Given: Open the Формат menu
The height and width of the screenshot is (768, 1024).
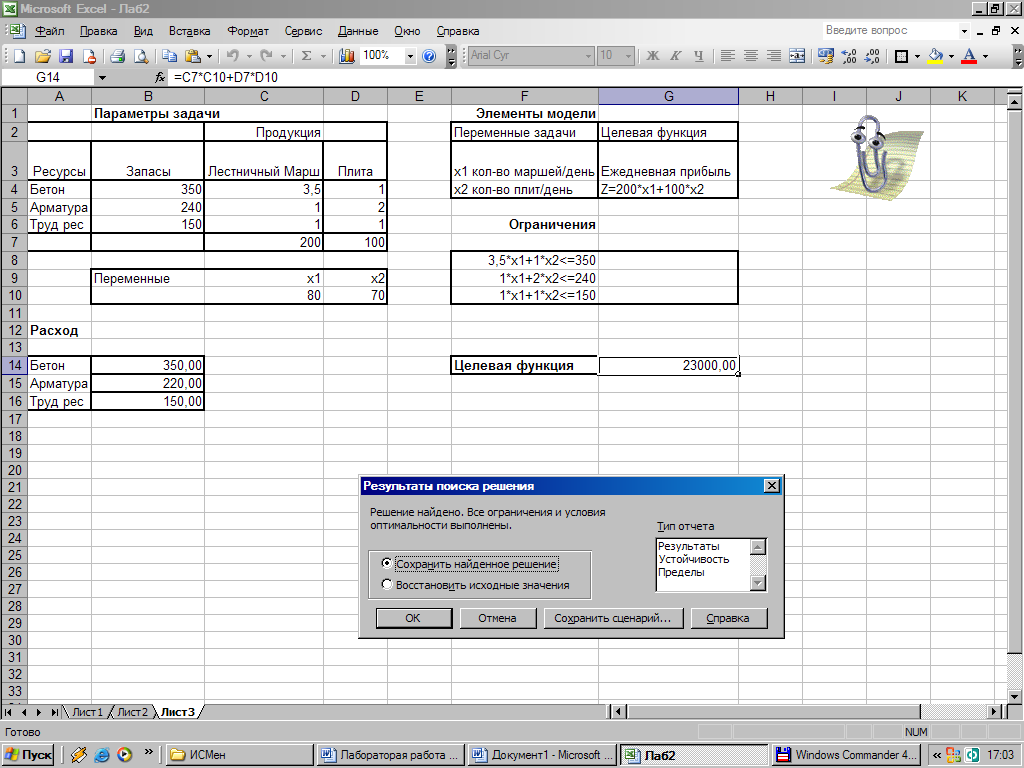Looking at the screenshot, I should 248,31.
